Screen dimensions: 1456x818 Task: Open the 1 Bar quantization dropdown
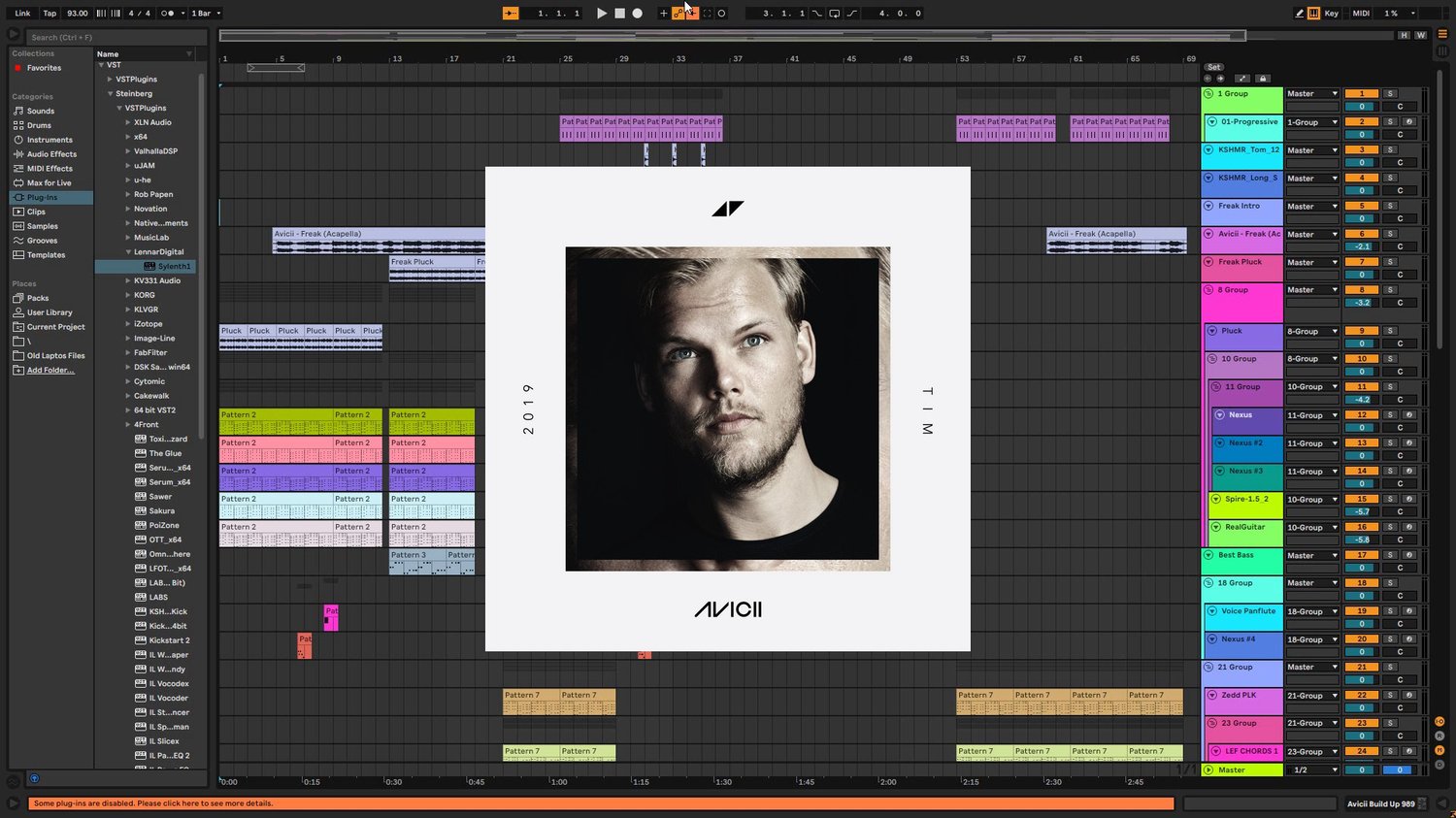206,14
